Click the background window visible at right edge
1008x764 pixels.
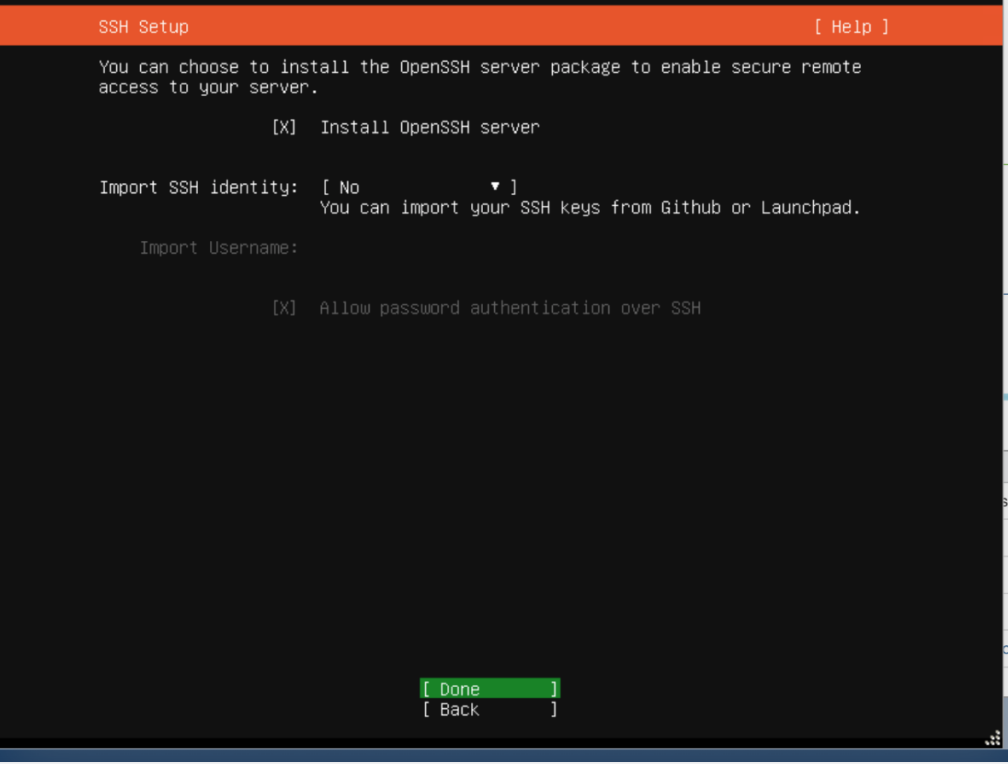[x=1004, y=400]
